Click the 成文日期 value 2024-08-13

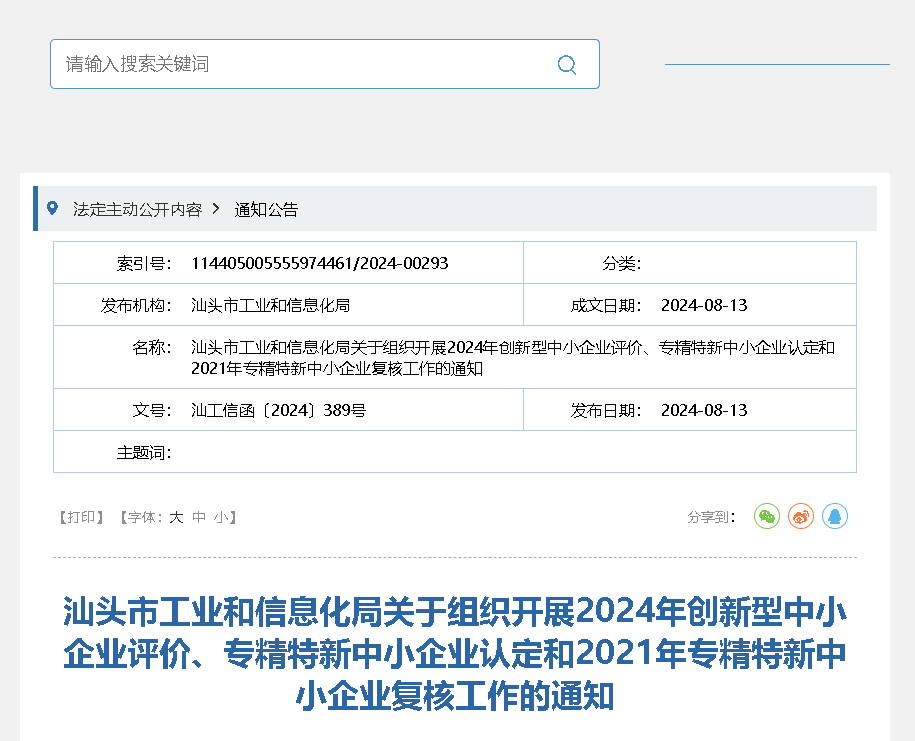704,305
